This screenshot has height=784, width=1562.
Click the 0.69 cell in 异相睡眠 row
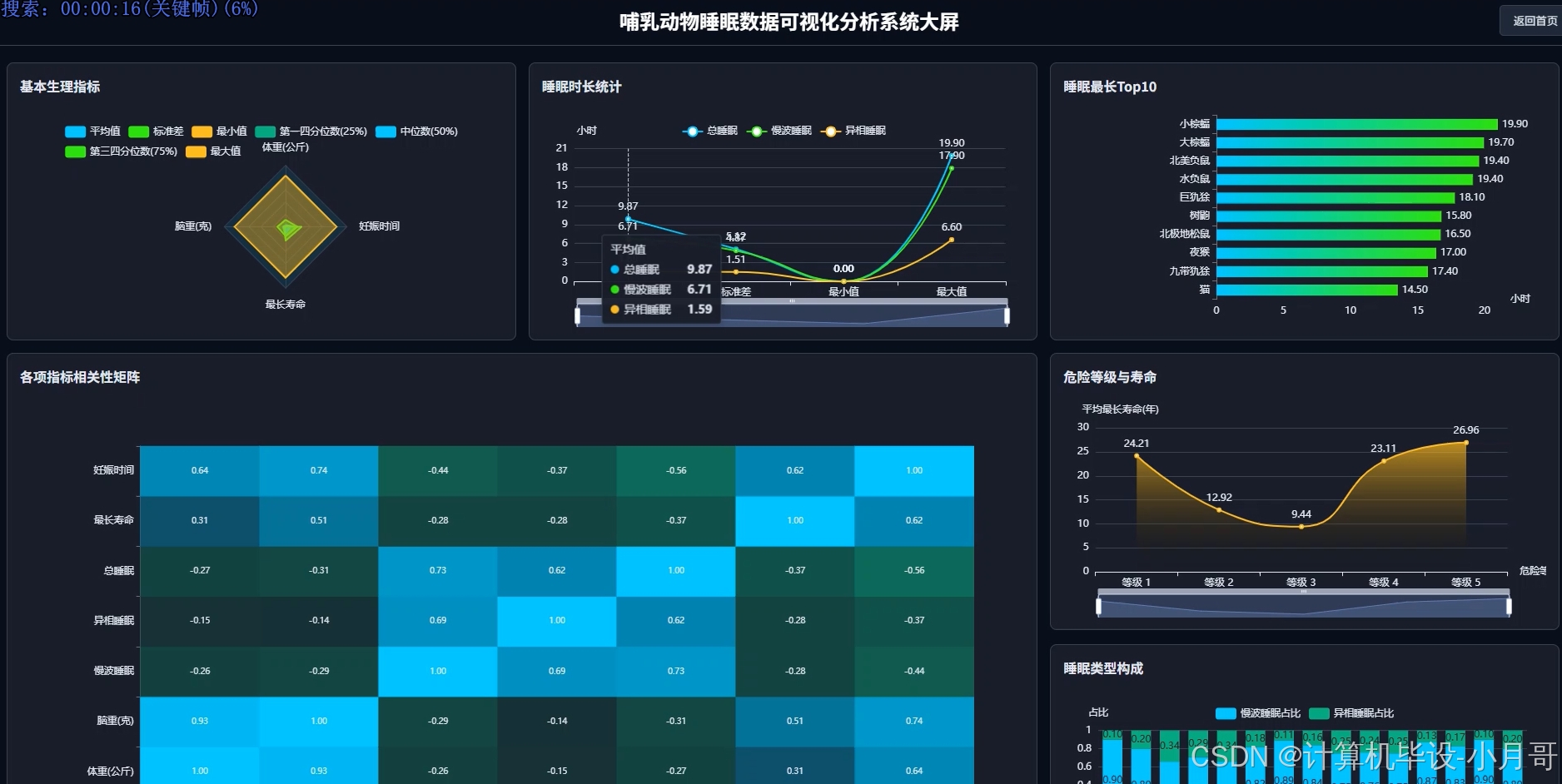coord(438,621)
